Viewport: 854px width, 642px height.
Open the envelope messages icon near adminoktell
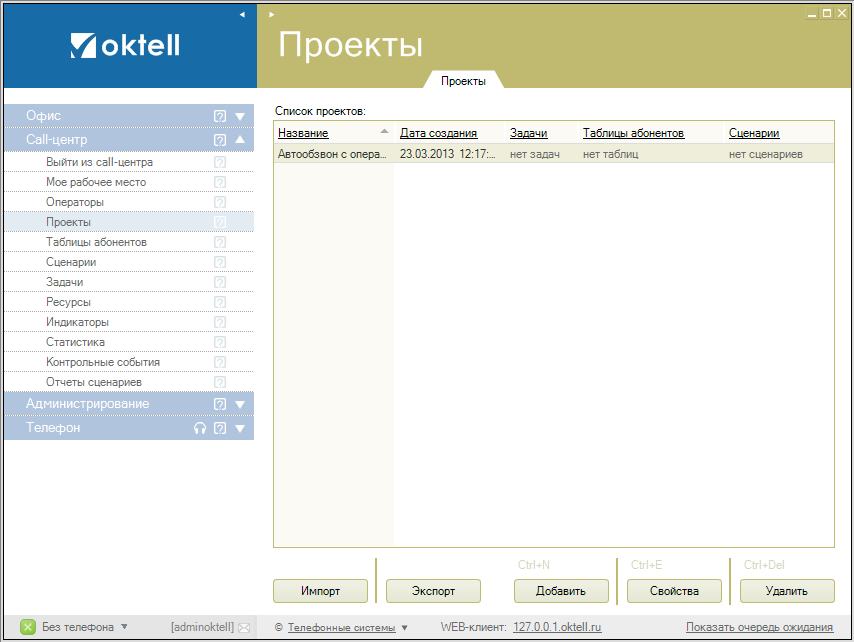[244, 627]
